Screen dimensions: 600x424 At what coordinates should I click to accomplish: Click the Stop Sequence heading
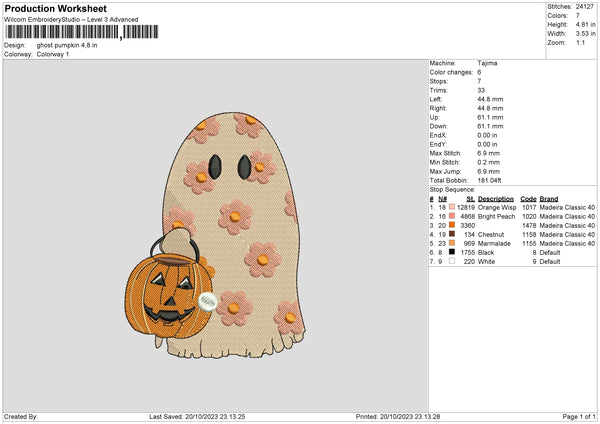452,189
